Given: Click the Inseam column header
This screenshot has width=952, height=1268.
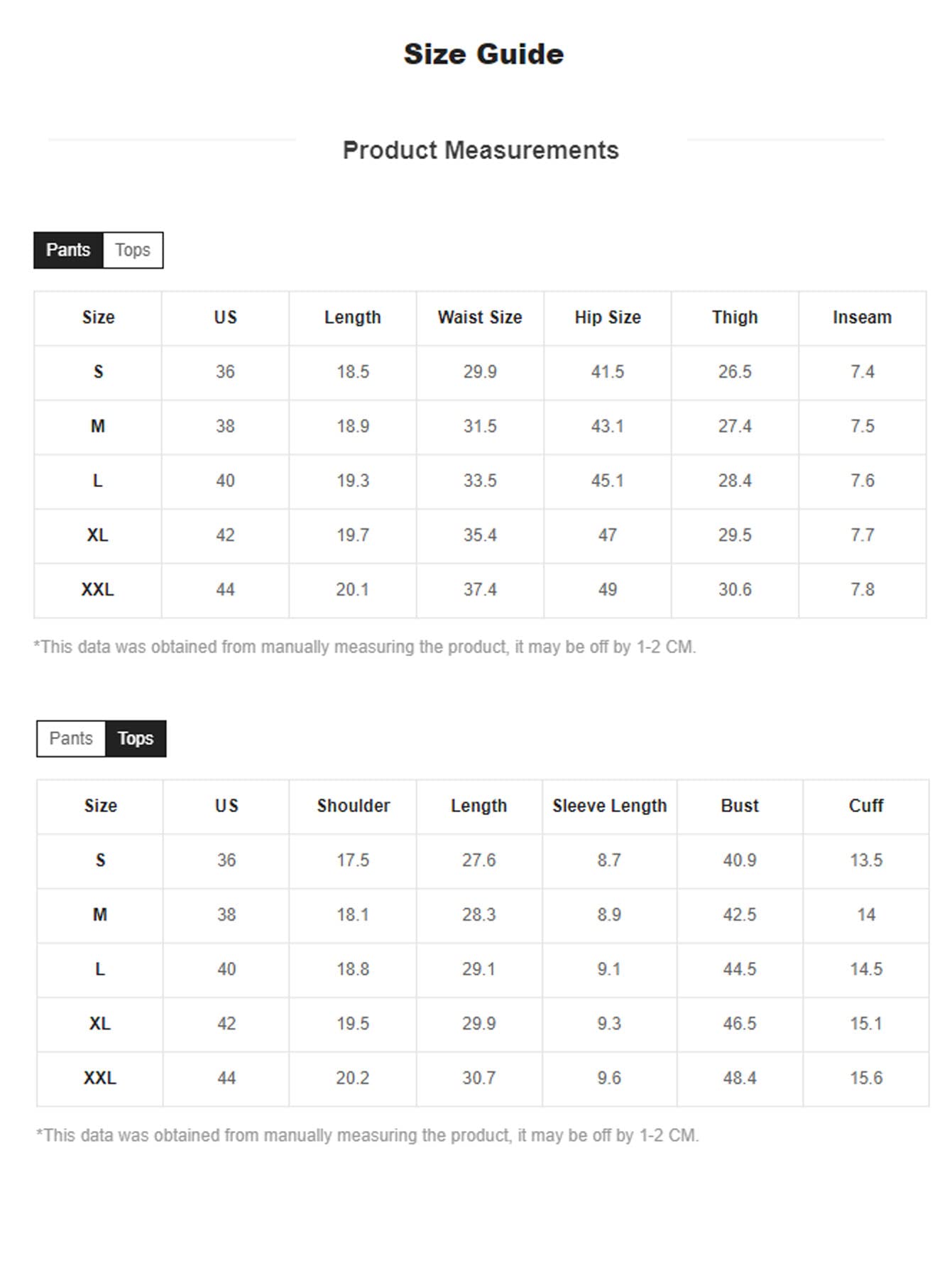Looking at the screenshot, I should pos(862,317).
